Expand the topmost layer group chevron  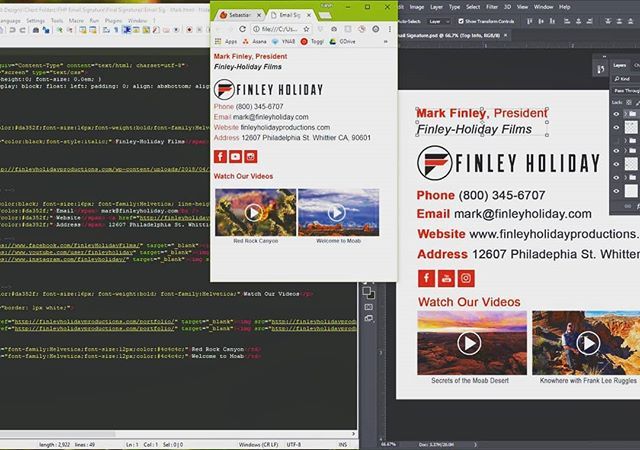pyautogui.click(x=626, y=114)
